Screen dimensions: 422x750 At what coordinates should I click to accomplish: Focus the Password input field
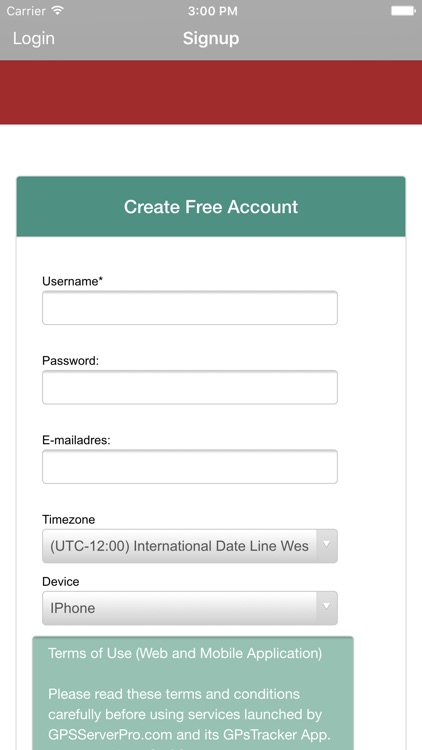point(190,387)
